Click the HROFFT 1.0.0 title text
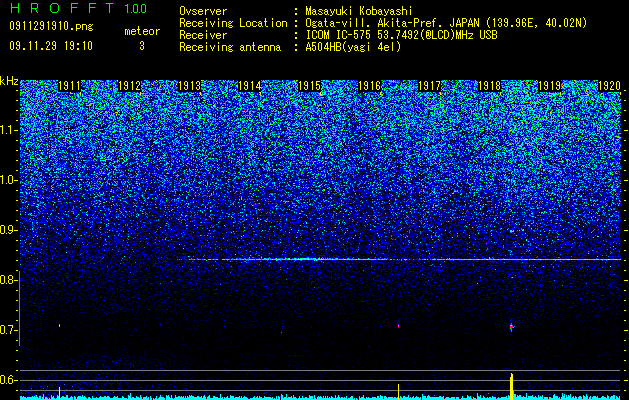 coord(78,8)
